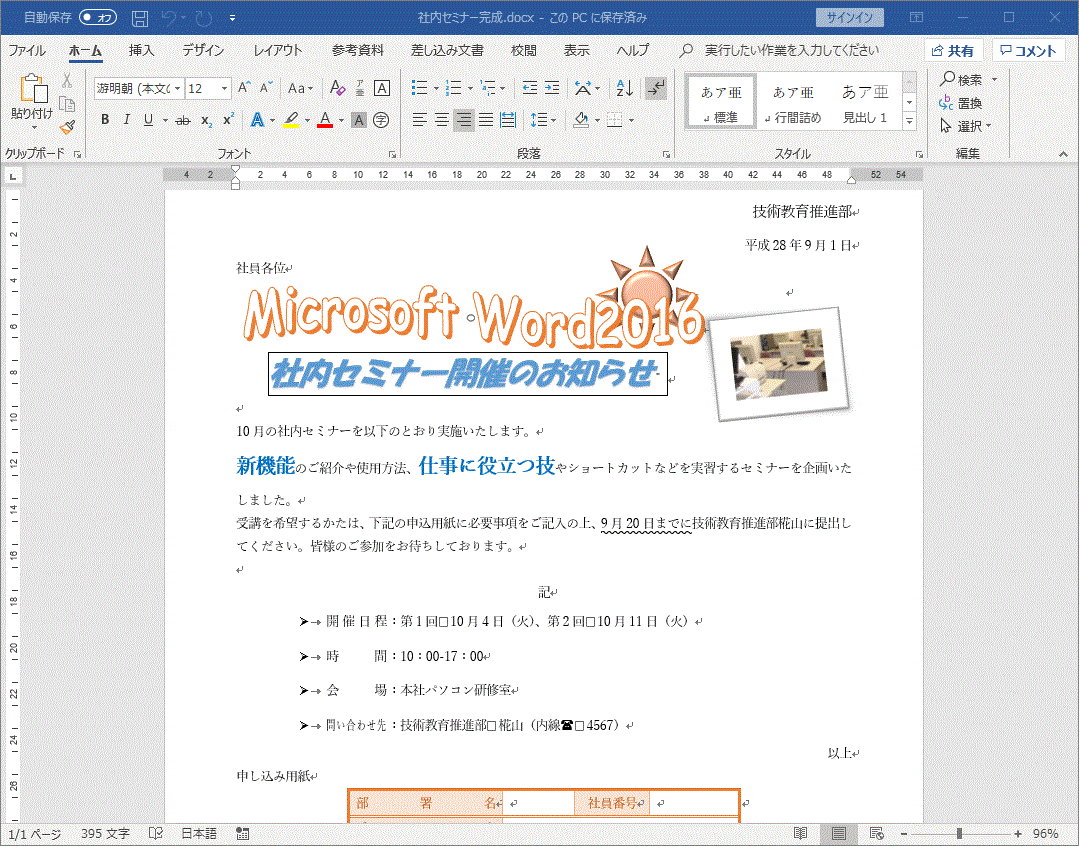Click the サインイン (Sign in) button
This screenshot has width=1079, height=846.
coord(850,18)
